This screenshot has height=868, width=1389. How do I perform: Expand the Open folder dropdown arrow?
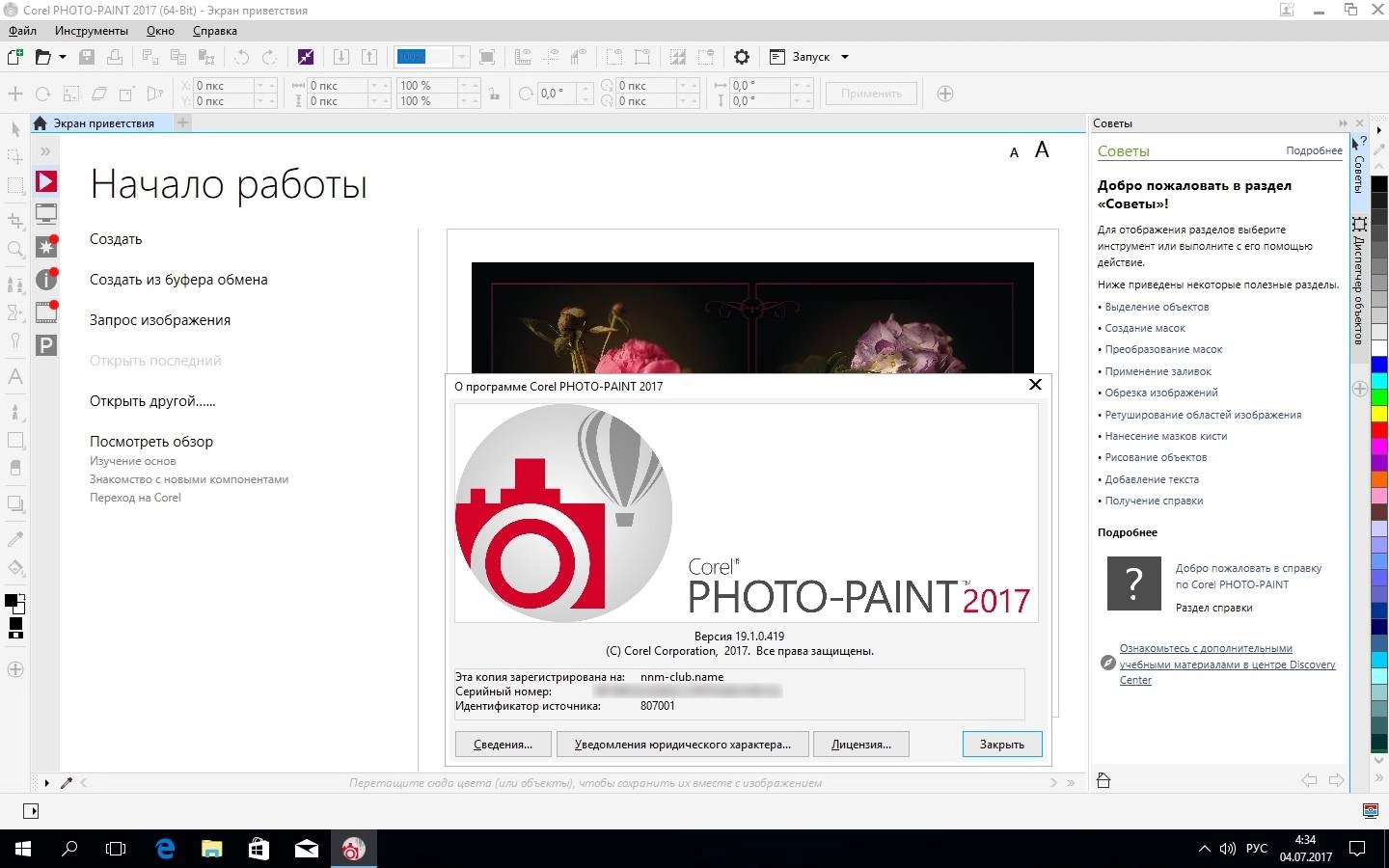coord(63,57)
